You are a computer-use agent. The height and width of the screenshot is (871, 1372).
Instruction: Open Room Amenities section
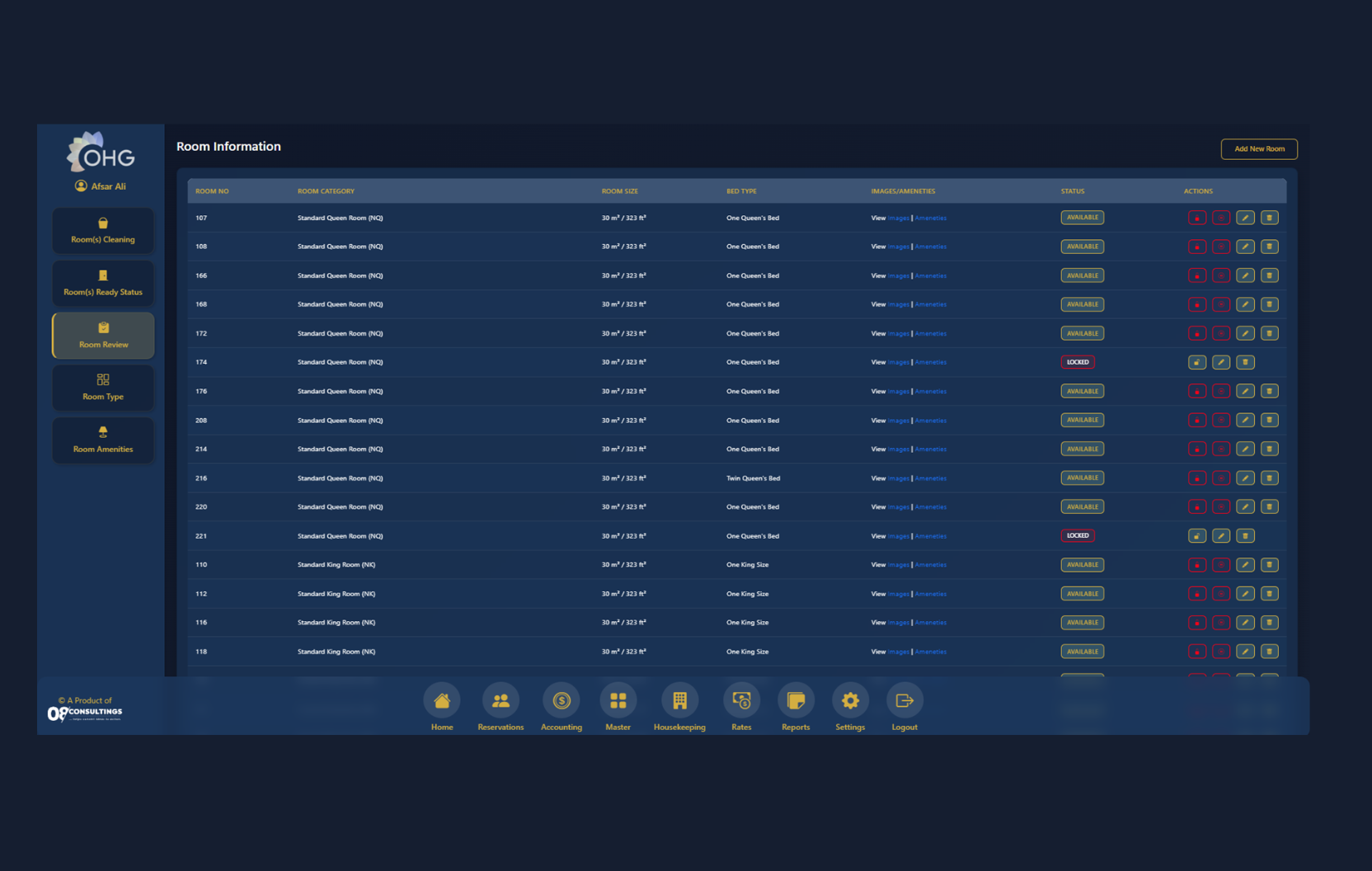click(x=103, y=440)
